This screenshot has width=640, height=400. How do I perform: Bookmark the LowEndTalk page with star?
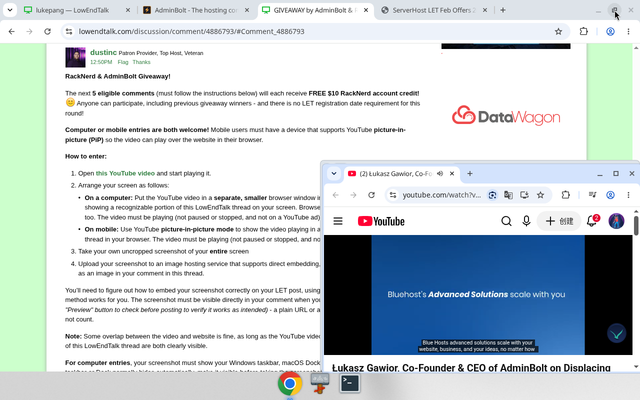558,31
